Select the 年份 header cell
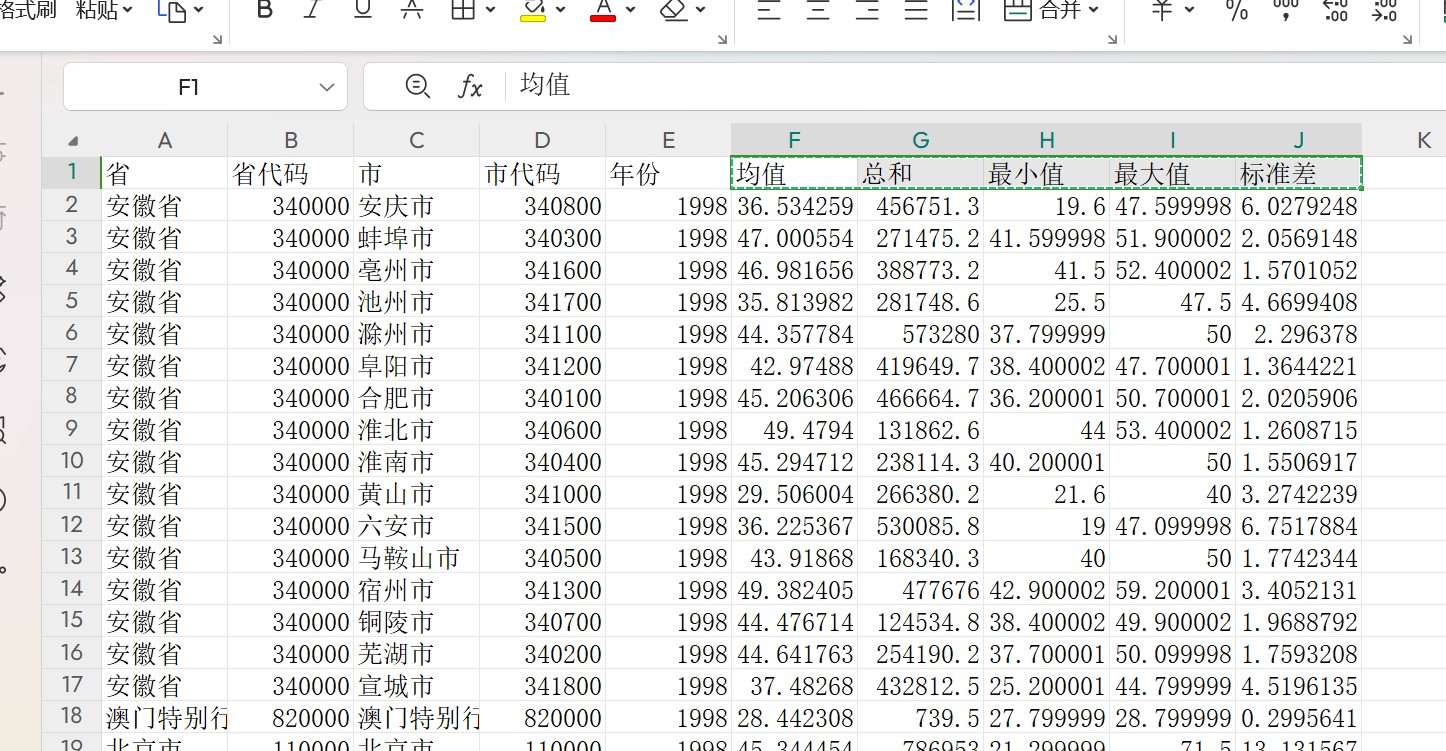Viewport: 1446px width, 751px height. [668, 173]
